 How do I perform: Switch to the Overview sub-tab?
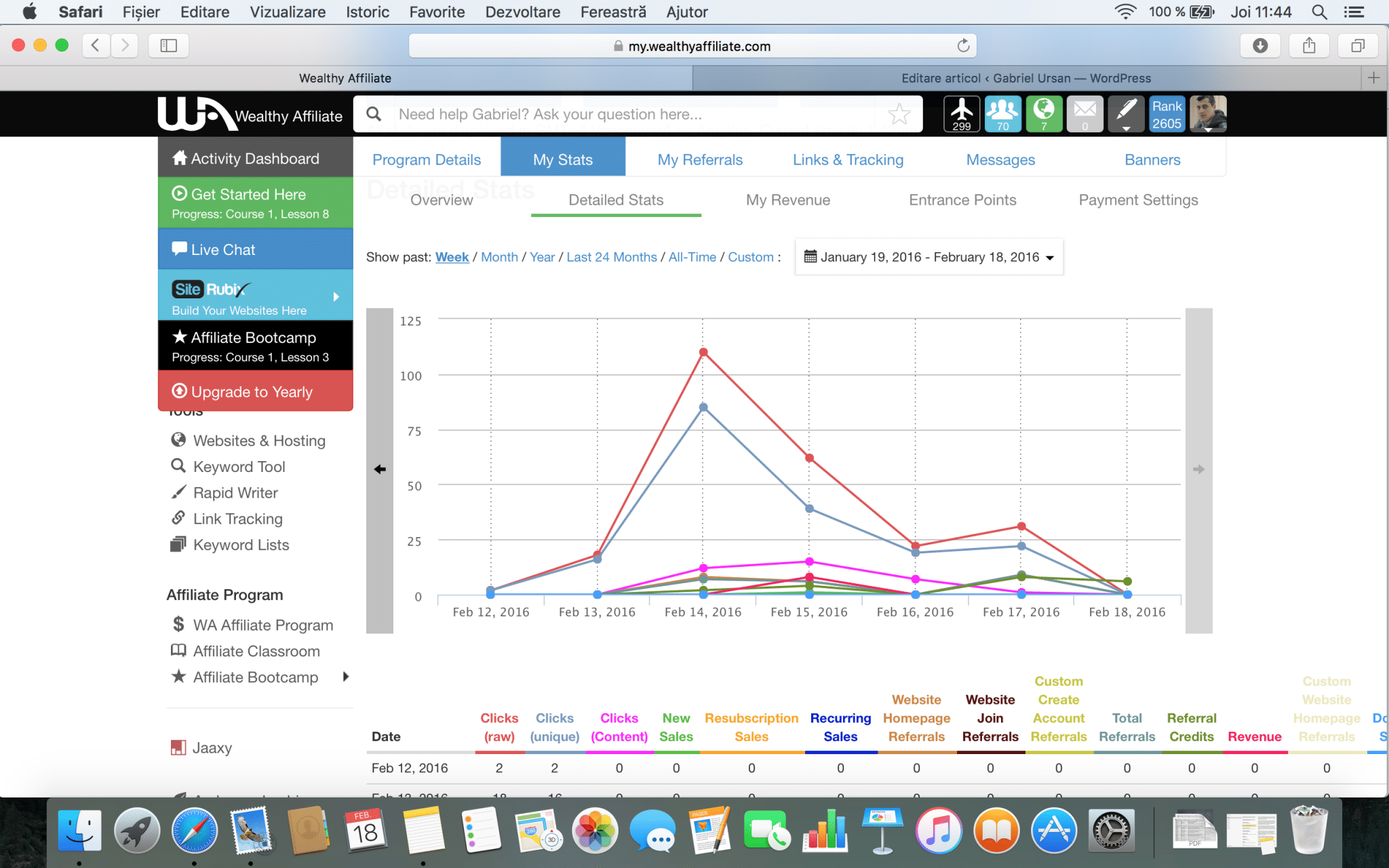pyautogui.click(x=442, y=200)
